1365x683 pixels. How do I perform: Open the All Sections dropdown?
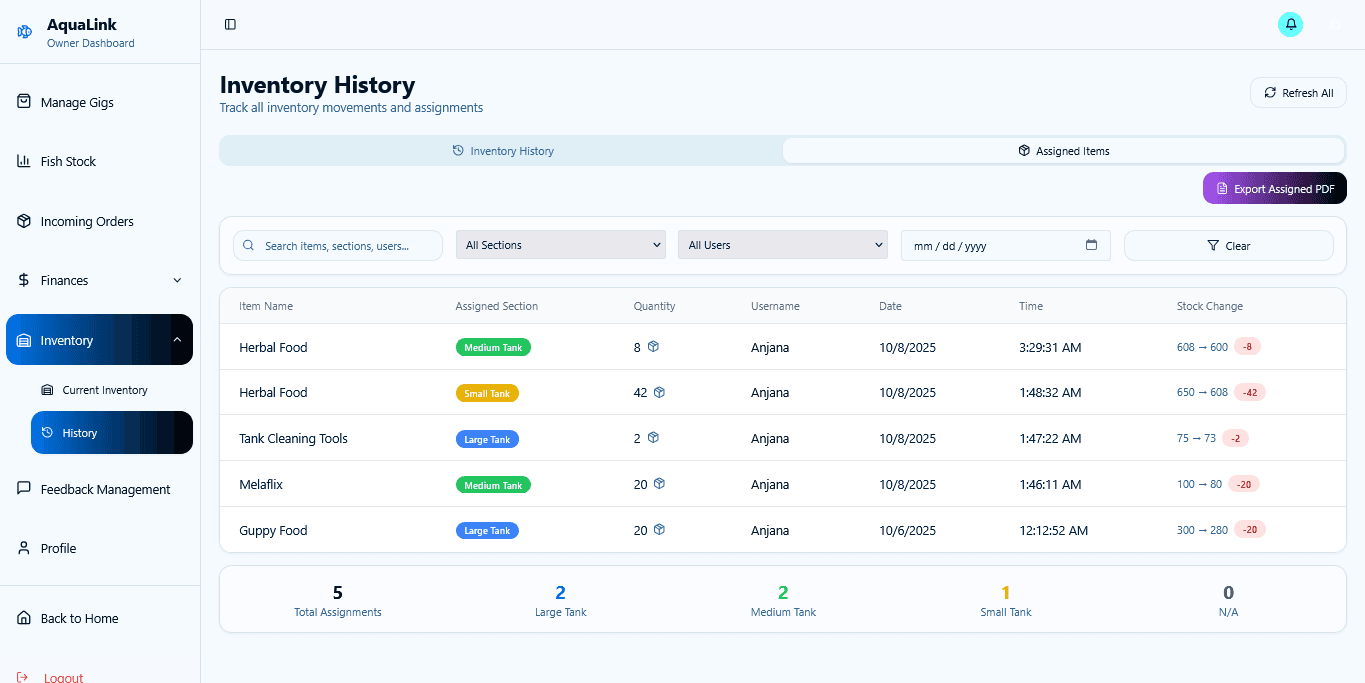pyautogui.click(x=560, y=244)
